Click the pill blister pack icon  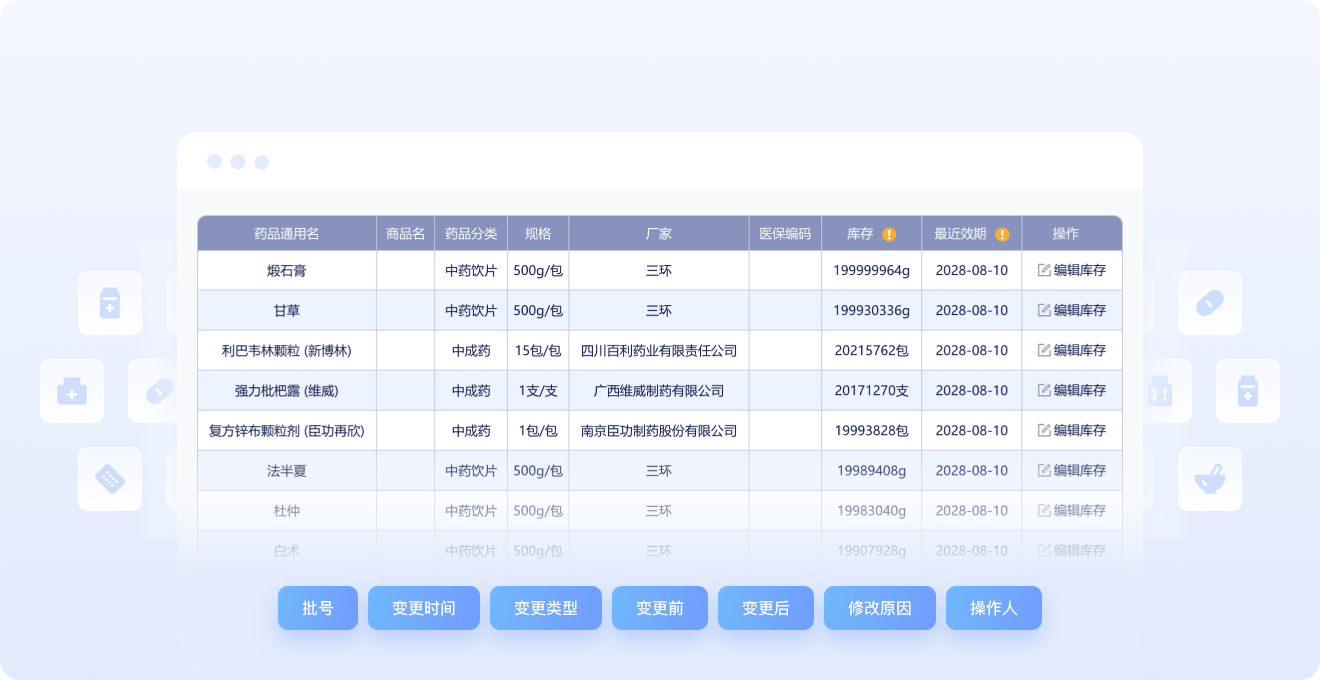click(x=110, y=479)
